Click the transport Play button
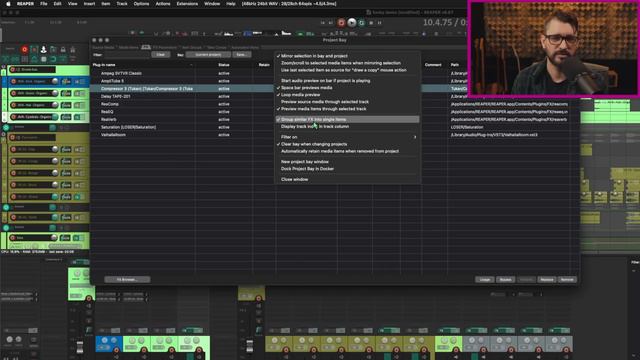The height and width of the screenshot is (360, 640). click(x=352, y=23)
